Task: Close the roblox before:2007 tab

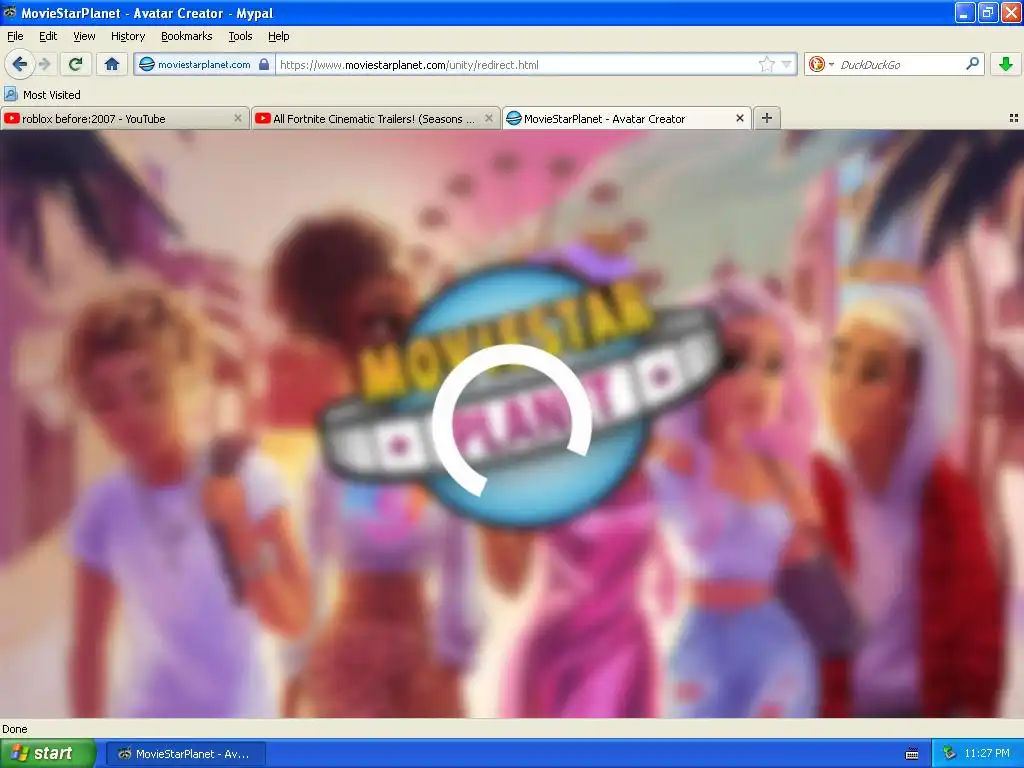Action: click(x=238, y=118)
